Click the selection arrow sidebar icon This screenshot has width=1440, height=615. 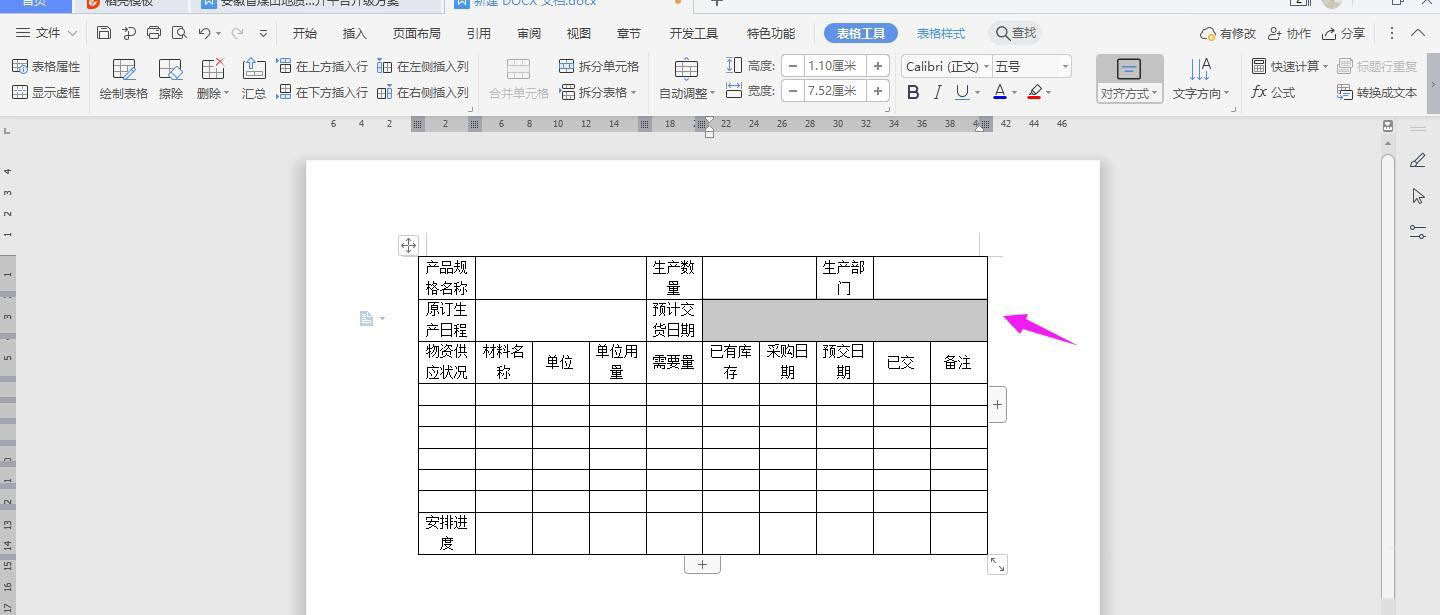click(1417, 196)
